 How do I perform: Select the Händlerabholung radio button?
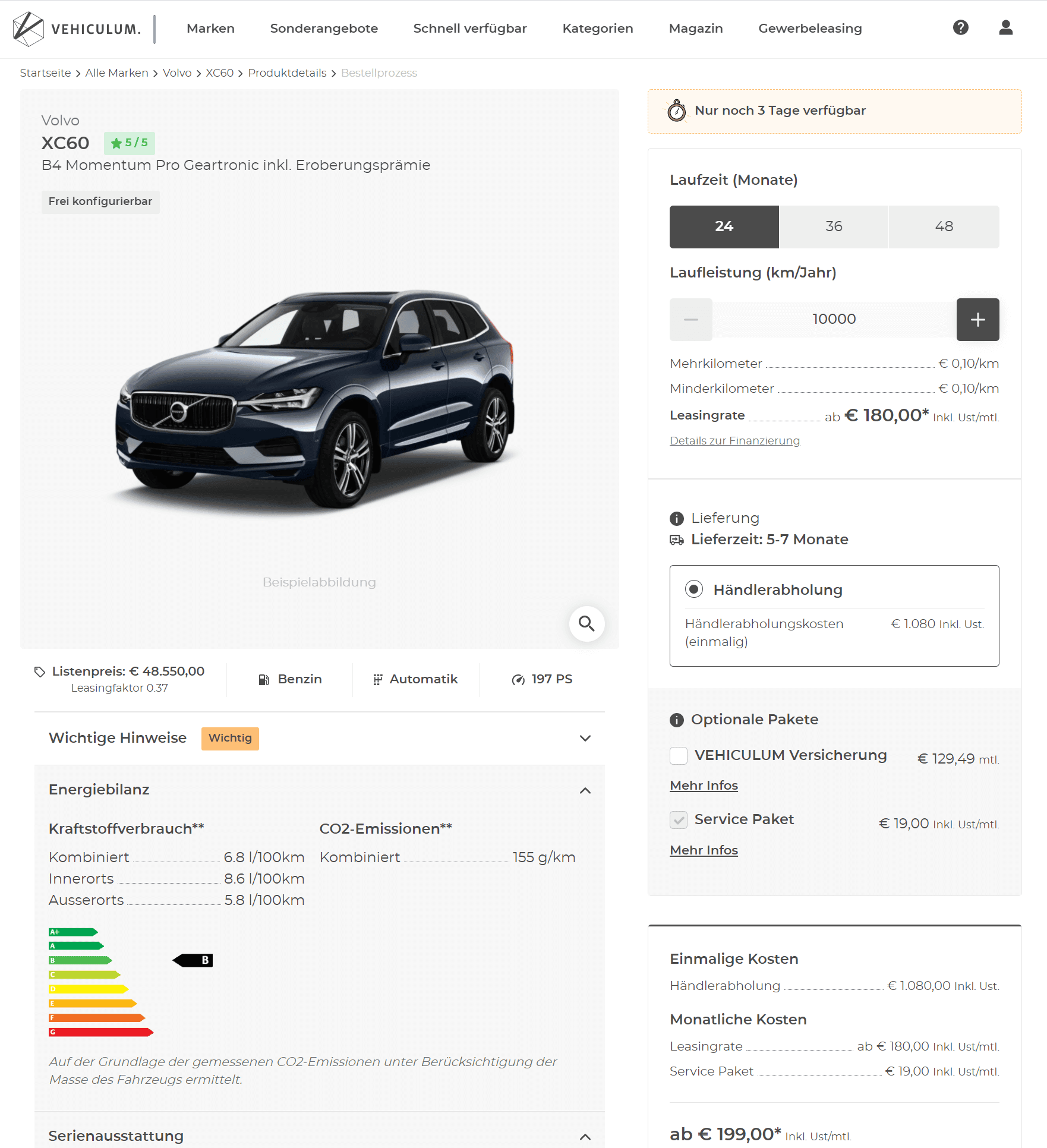point(693,589)
